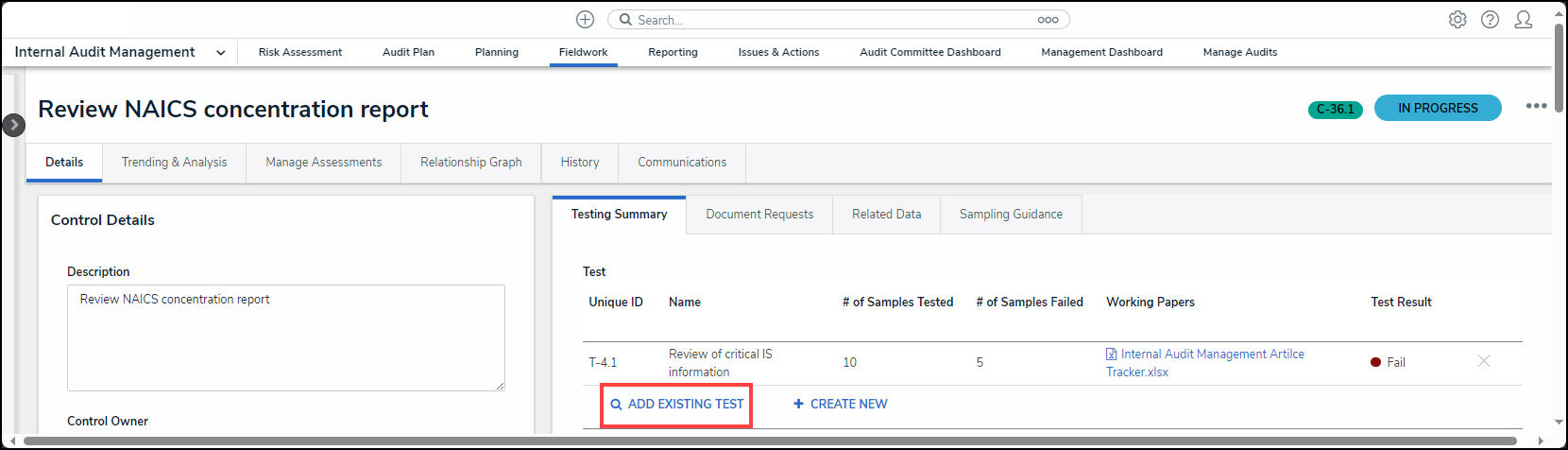
Task: Expand the collapsed left side panel arrow
Action: coord(13,125)
